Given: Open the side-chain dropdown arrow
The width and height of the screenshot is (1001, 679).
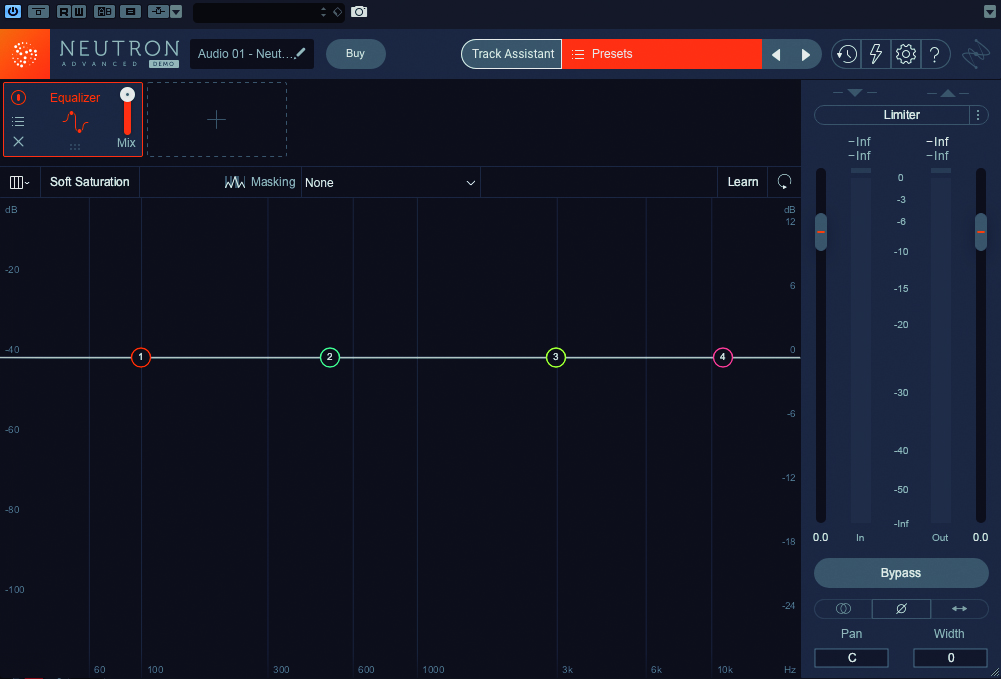Looking at the screenshot, I should pyautogui.click(x=176, y=11).
